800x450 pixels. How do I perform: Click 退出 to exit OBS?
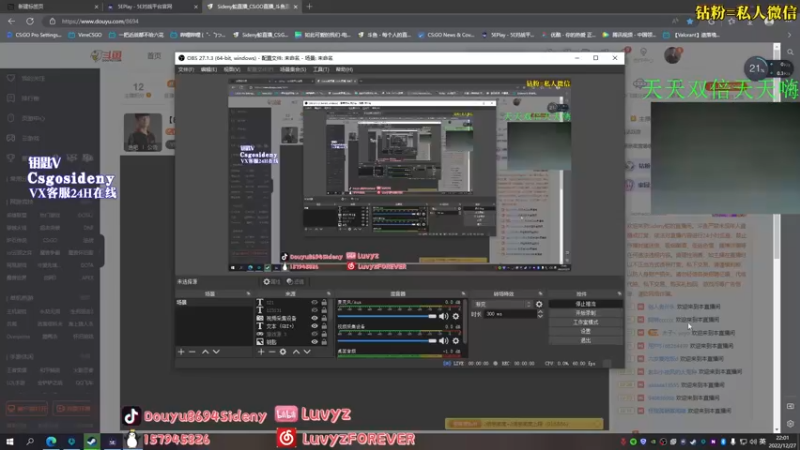click(x=585, y=340)
